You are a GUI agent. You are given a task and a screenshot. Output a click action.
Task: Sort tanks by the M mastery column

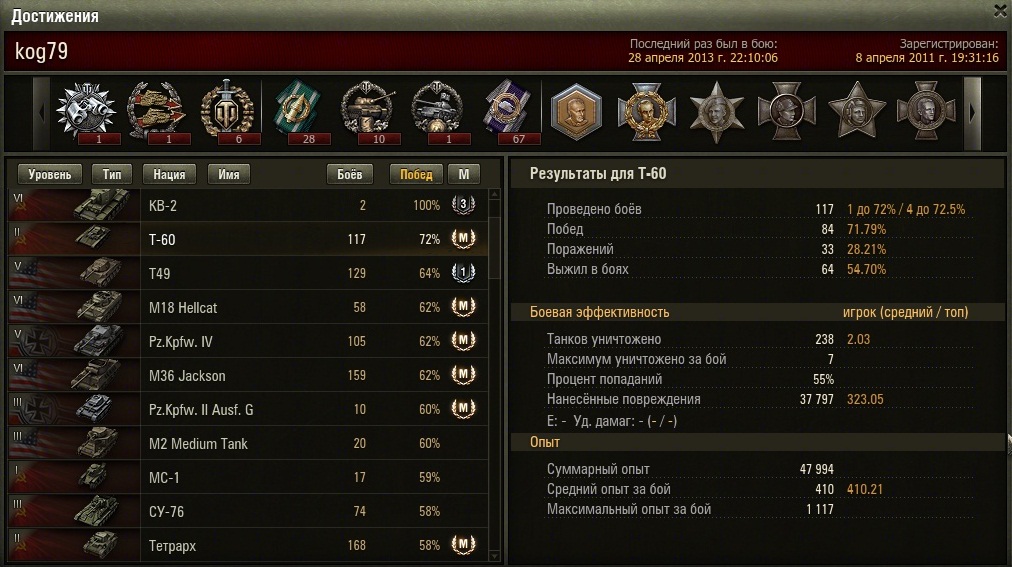click(x=463, y=174)
